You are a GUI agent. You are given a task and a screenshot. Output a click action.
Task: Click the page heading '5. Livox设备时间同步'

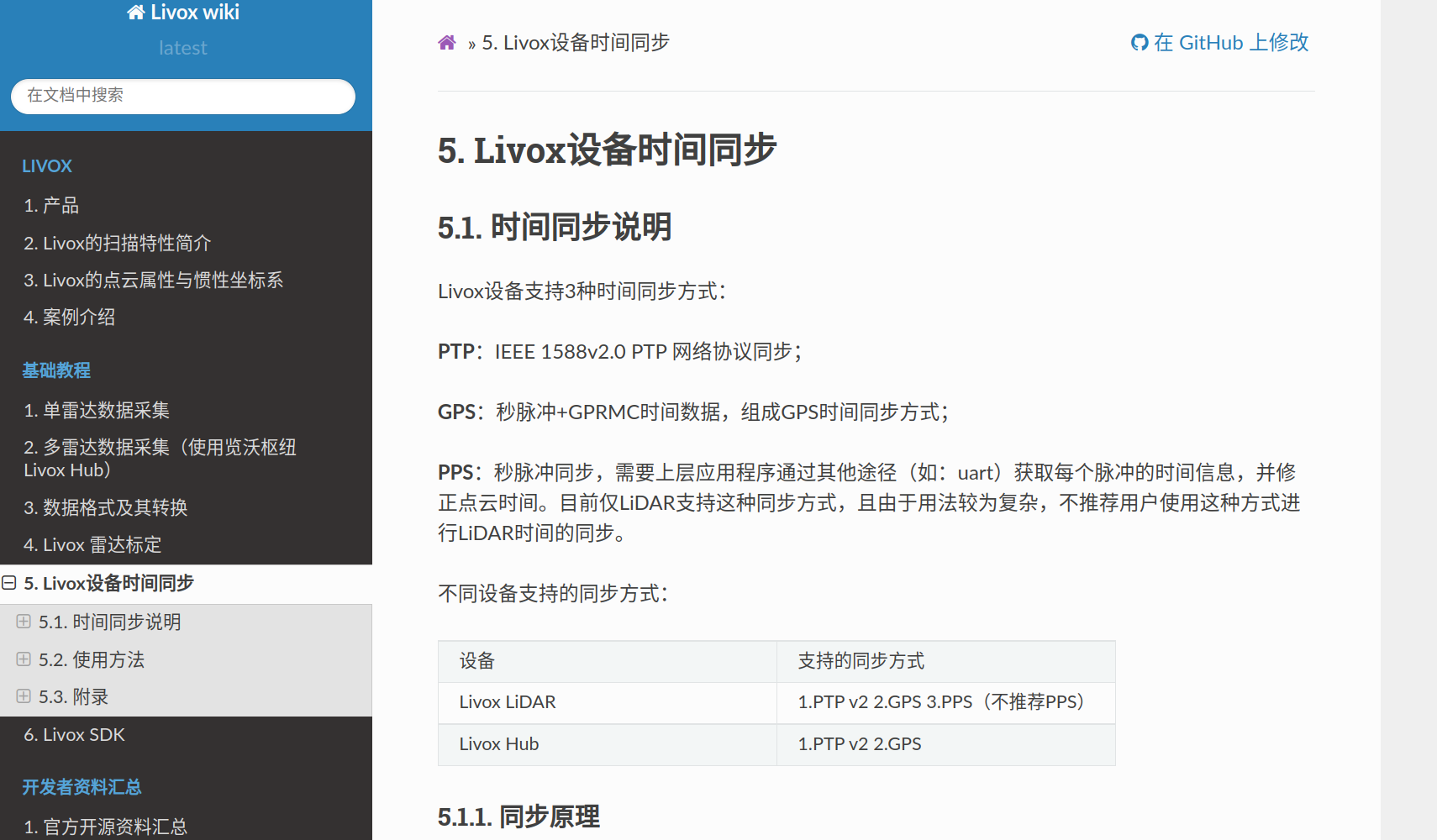coord(608,150)
